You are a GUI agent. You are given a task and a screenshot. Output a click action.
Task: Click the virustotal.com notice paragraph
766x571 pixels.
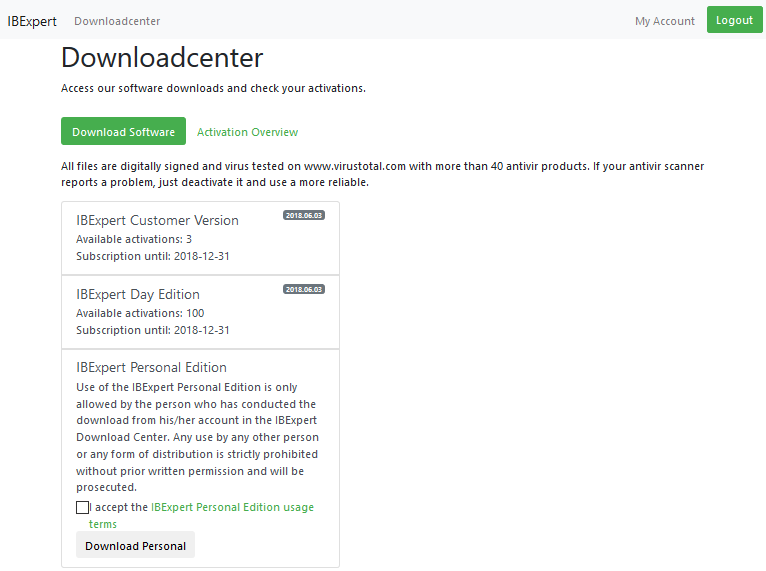tap(383, 174)
